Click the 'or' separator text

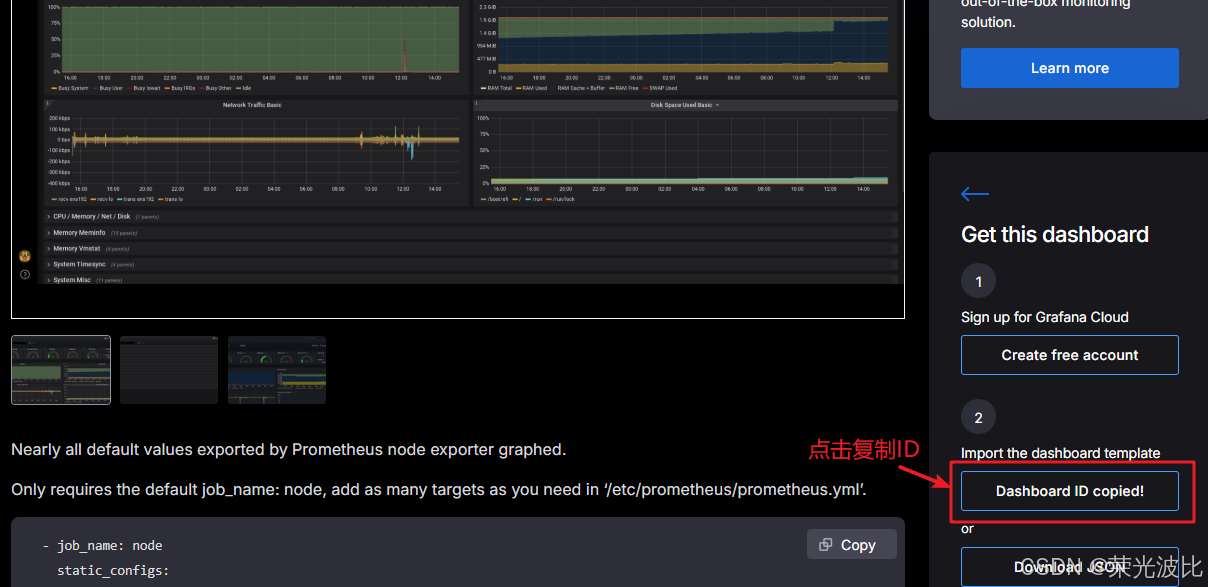(967, 529)
